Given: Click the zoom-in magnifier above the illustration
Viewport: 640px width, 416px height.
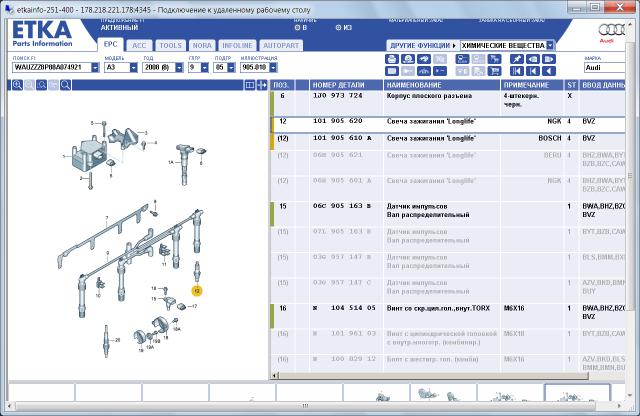Looking at the screenshot, I should [17, 85].
